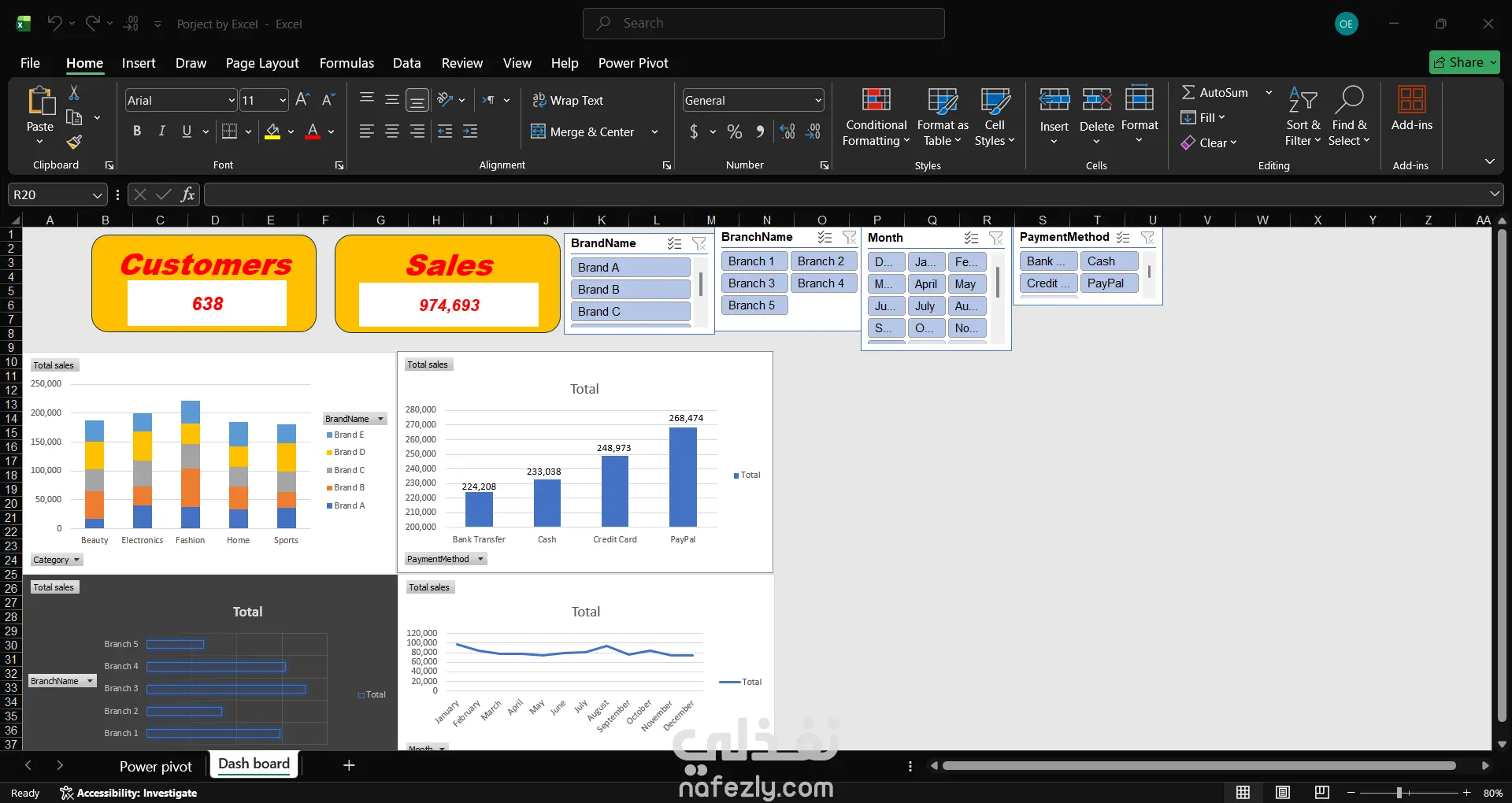Click the Search box in title bar
This screenshot has height=803, width=1512.
pos(763,24)
